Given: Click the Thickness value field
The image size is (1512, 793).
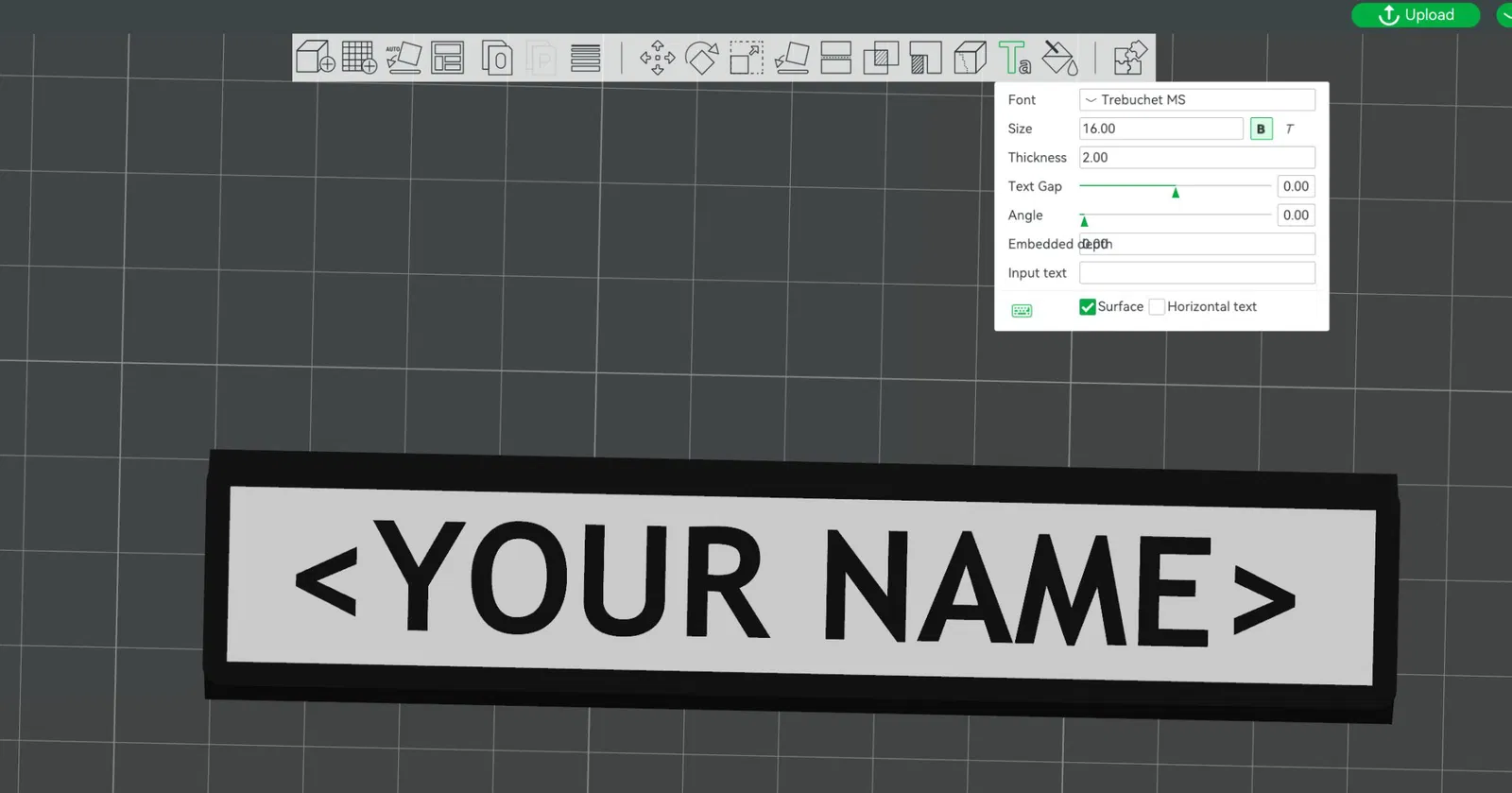Looking at the screenshot, I should (1197, 157).
